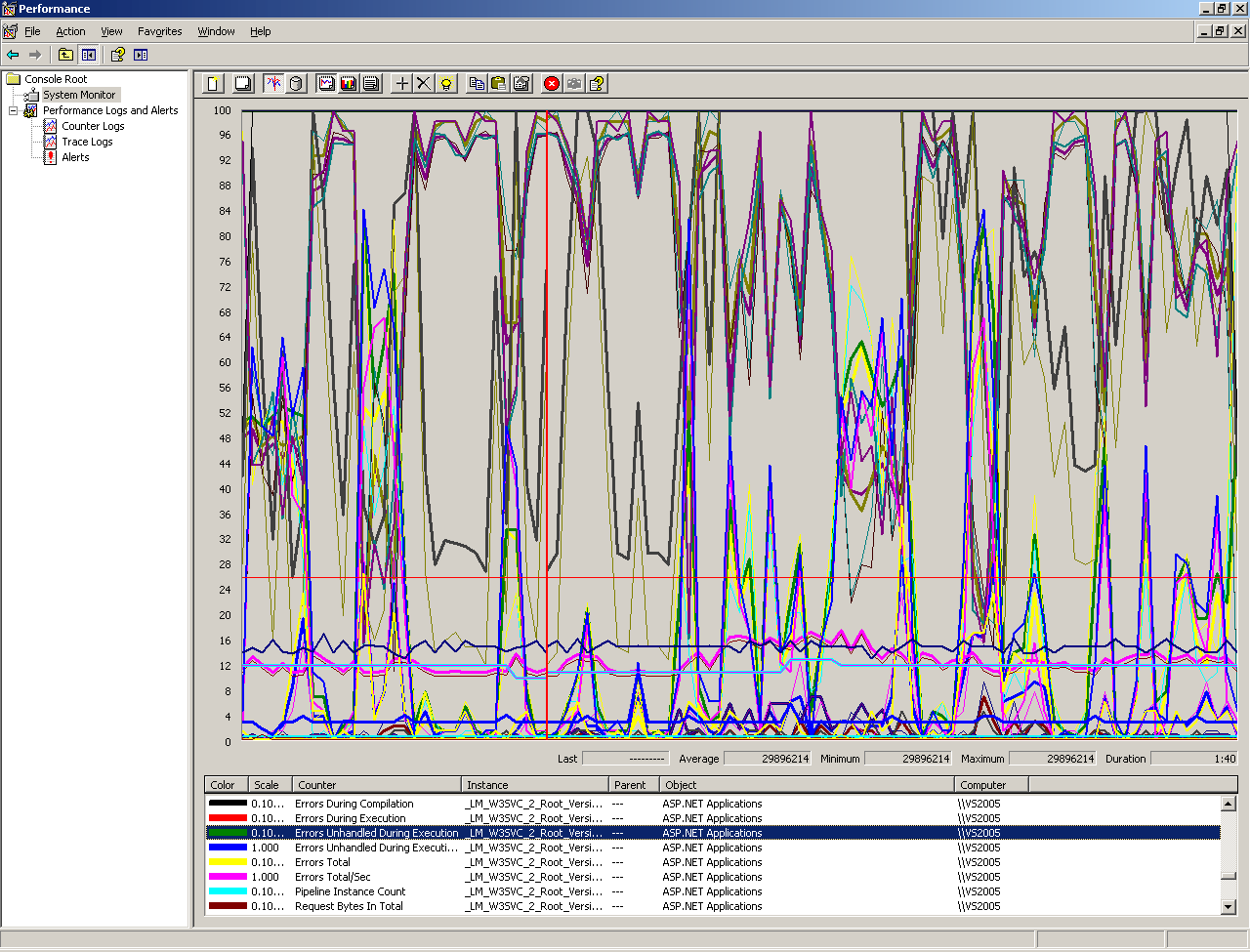Toggle the Highlight lightbulb button
The image size is (1250, 952).
point(446,84)
